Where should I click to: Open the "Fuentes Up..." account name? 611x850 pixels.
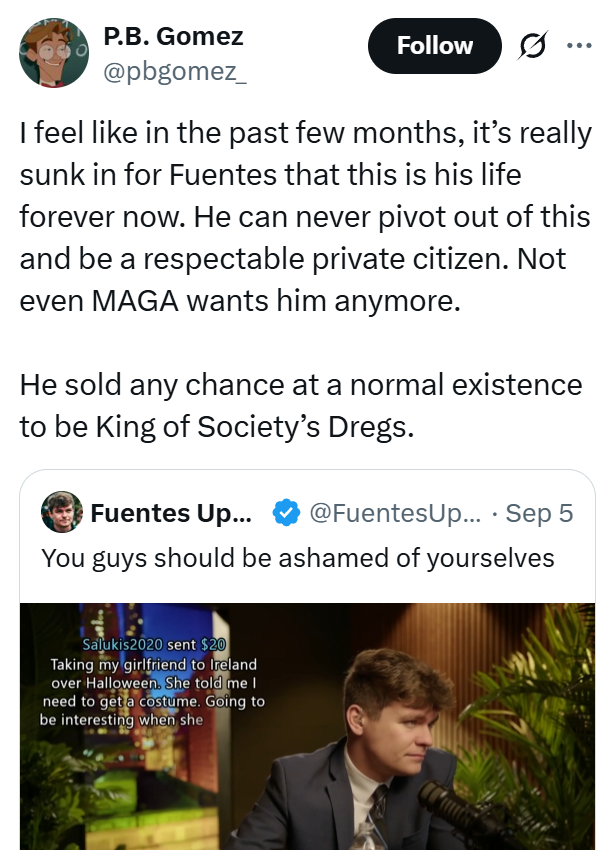[x=171, y=514]
